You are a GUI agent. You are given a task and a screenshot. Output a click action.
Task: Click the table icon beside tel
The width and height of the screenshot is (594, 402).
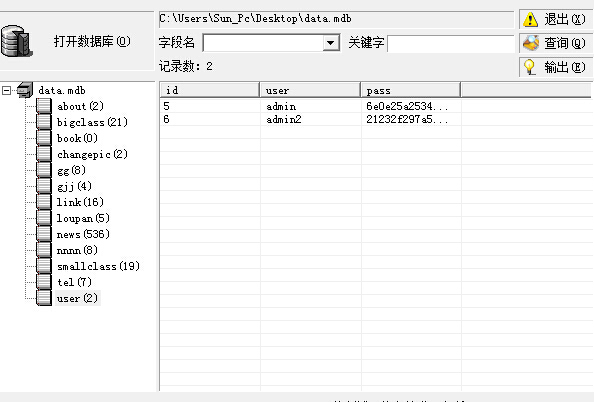pyautogui.click(x=44, y=282)
